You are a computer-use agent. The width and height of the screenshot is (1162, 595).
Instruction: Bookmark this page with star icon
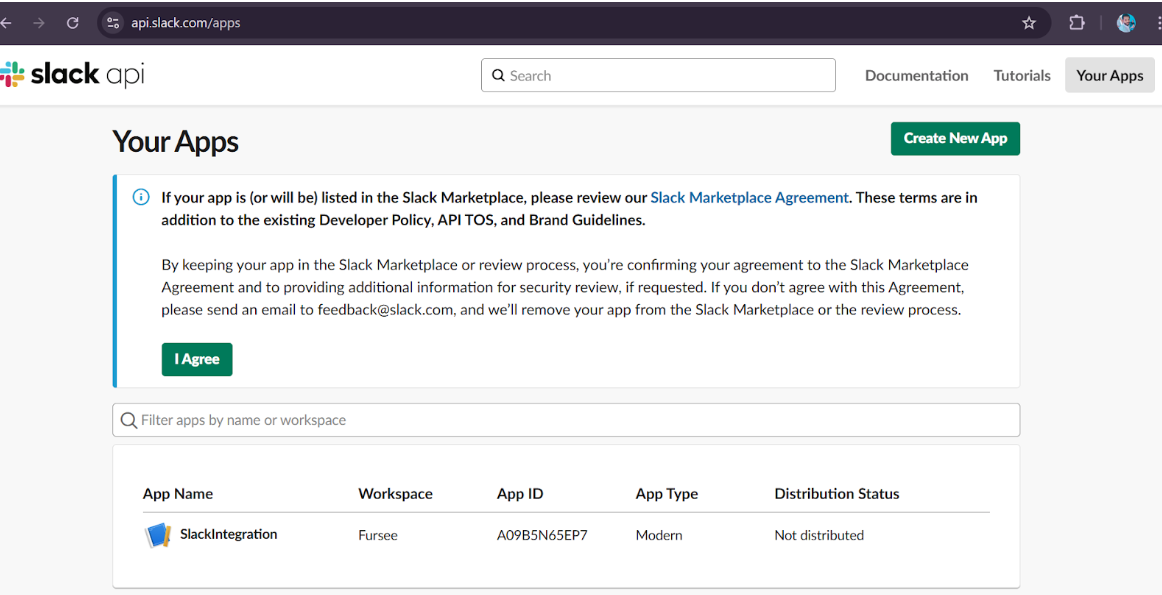pyautogui.click(x=1029, y=23)
